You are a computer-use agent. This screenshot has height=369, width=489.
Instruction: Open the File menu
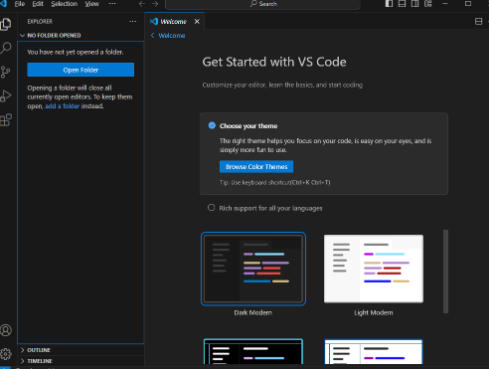tap(20, 4)
